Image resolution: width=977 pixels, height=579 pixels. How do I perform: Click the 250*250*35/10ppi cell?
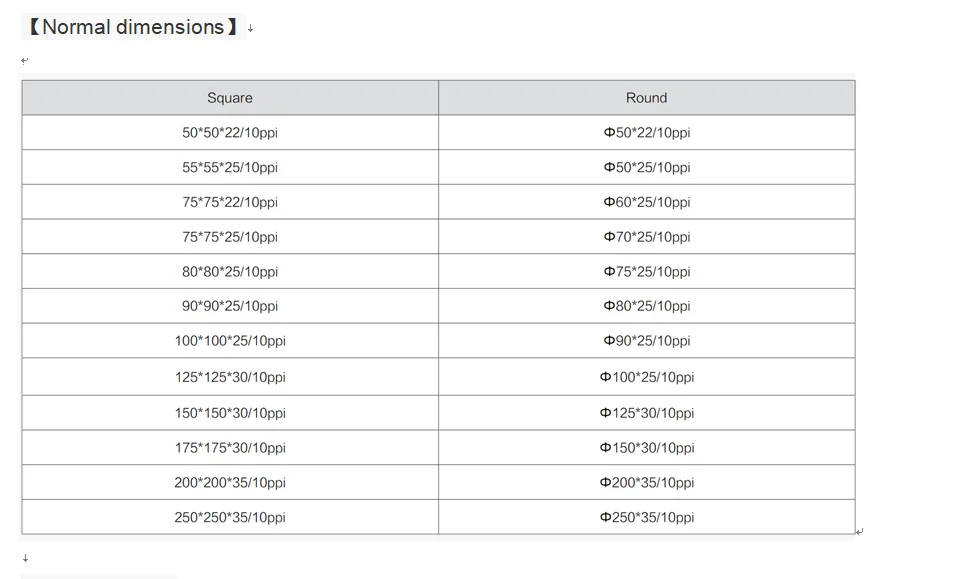point(230,517)
